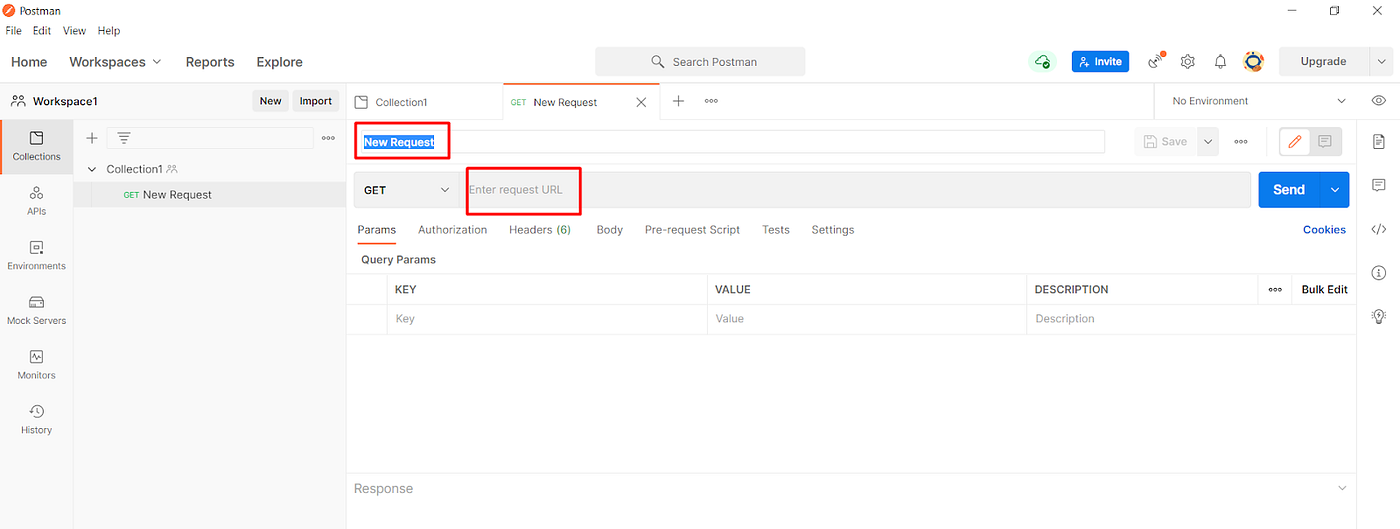1400x529 pixels.
Task: Click the Import button
Action: pyautogui.click(x=316, y=101)
